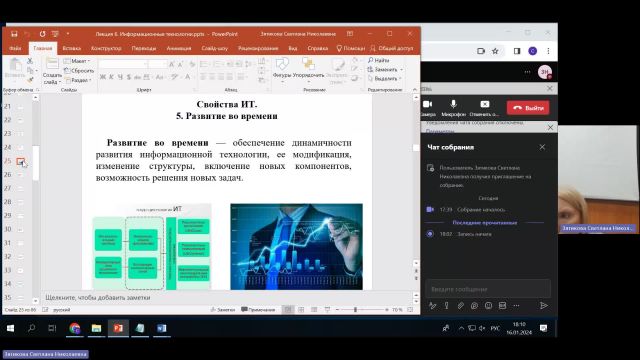Mute the microphone in Teams meeting
The image size is (640, 360).
pos(453,108)
